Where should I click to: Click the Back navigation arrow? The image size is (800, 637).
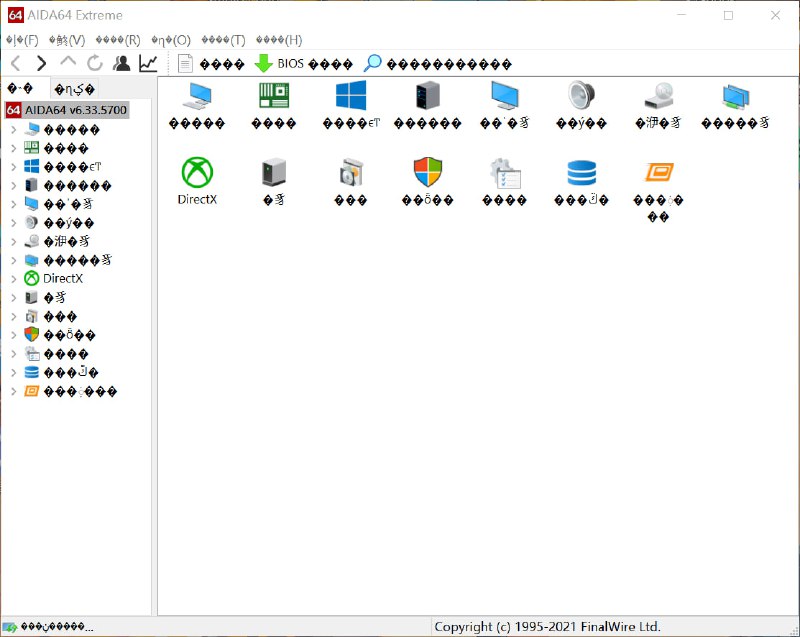coord(15,64)
